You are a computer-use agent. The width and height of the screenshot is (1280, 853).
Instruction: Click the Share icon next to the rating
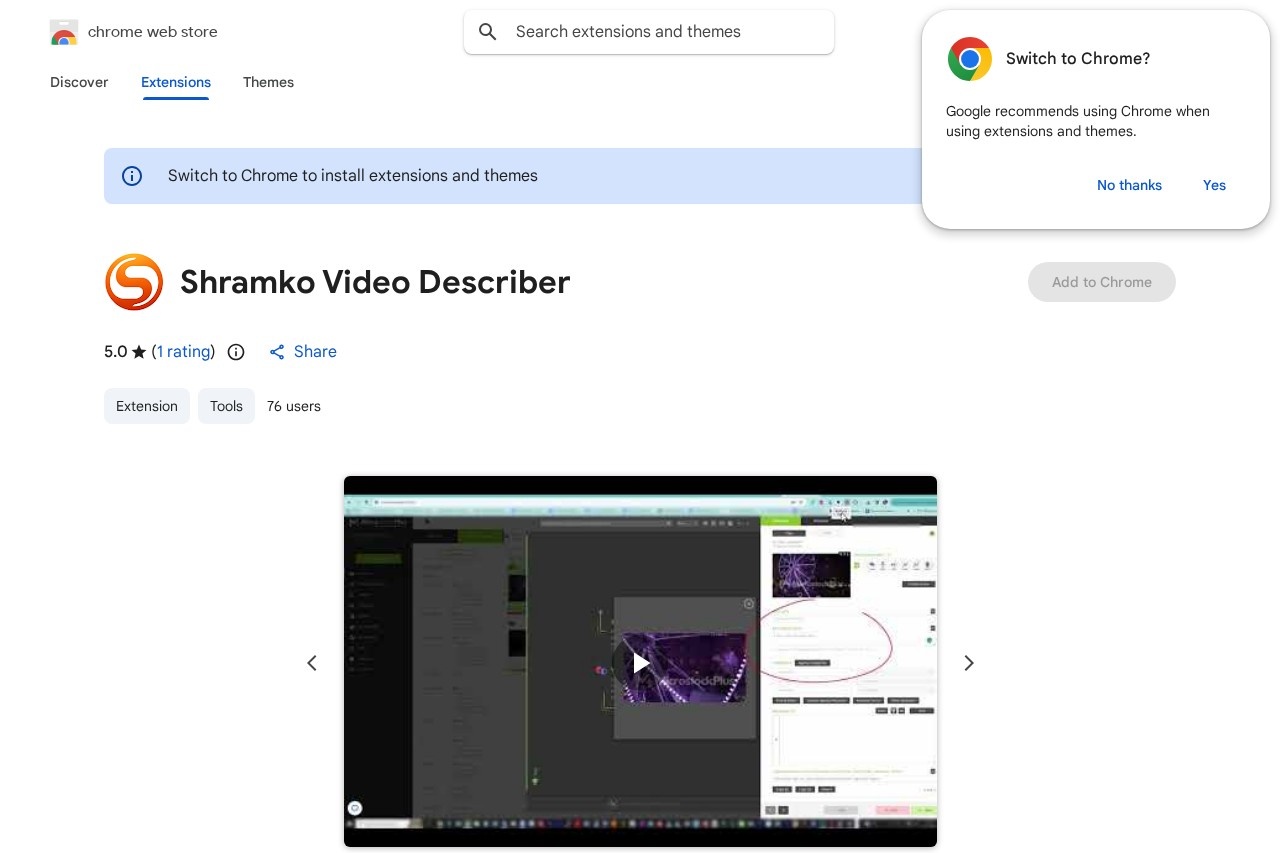[x=277, y=352]
